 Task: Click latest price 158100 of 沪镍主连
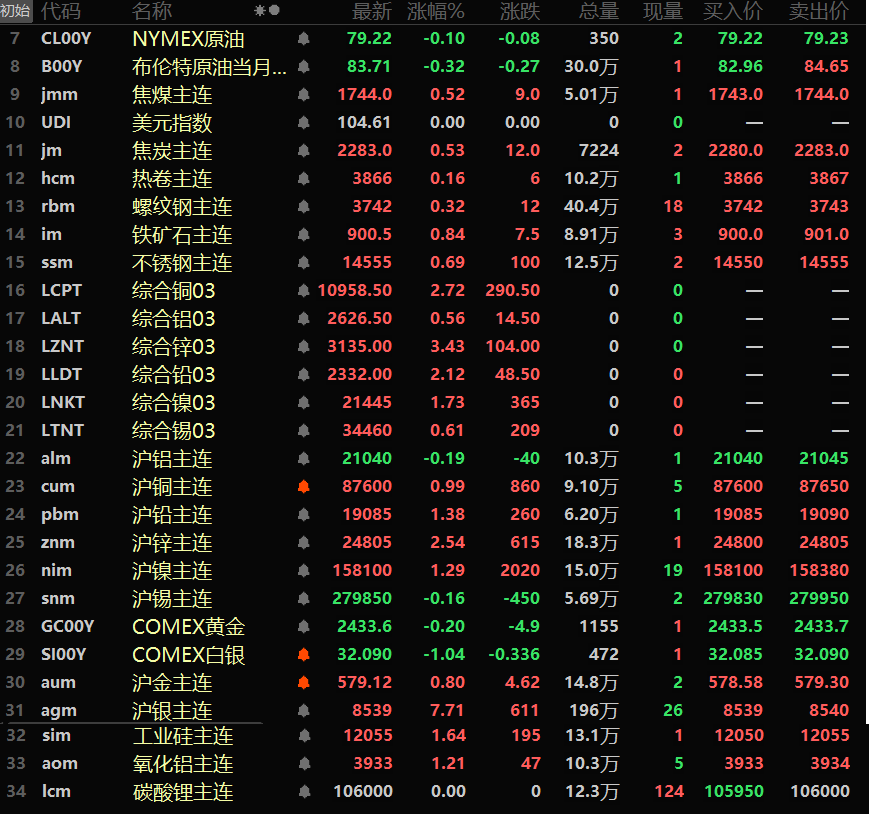[362, 570]
